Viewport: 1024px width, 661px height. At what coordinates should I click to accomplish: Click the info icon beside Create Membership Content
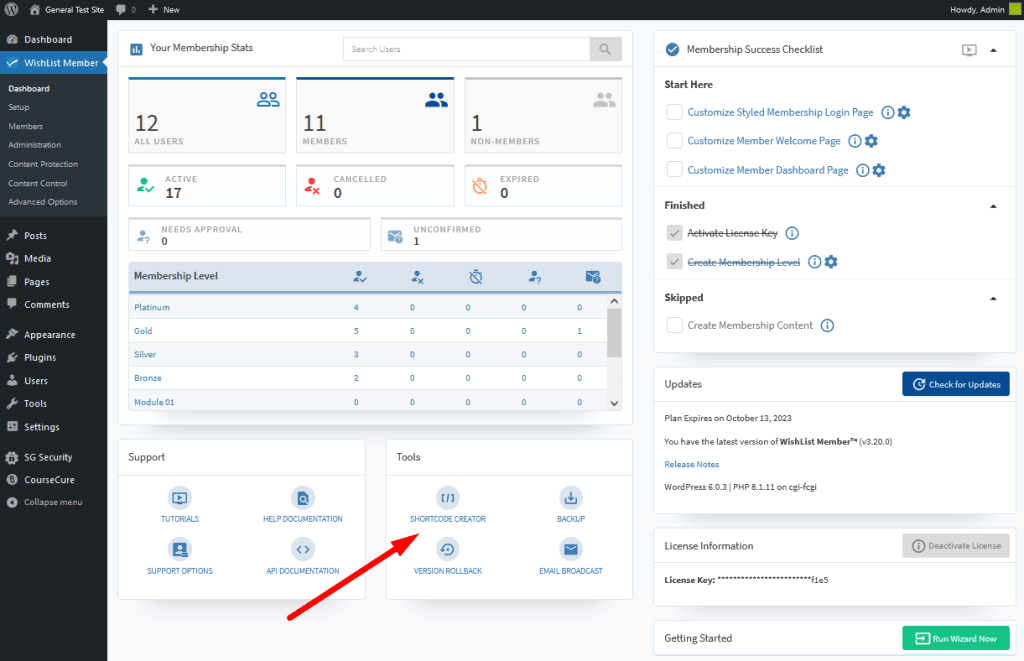[x=827, y=325]
